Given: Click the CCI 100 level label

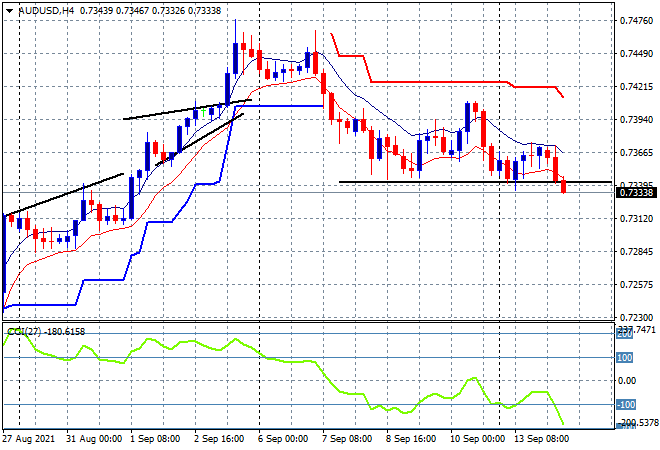Looking at the screenshot, I should [625, 357].
